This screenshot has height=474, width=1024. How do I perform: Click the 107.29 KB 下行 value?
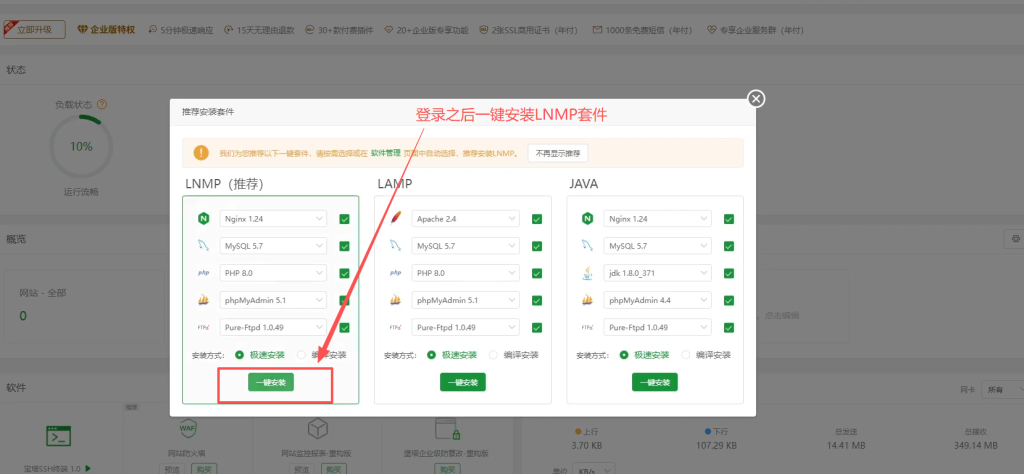(716, 445)
